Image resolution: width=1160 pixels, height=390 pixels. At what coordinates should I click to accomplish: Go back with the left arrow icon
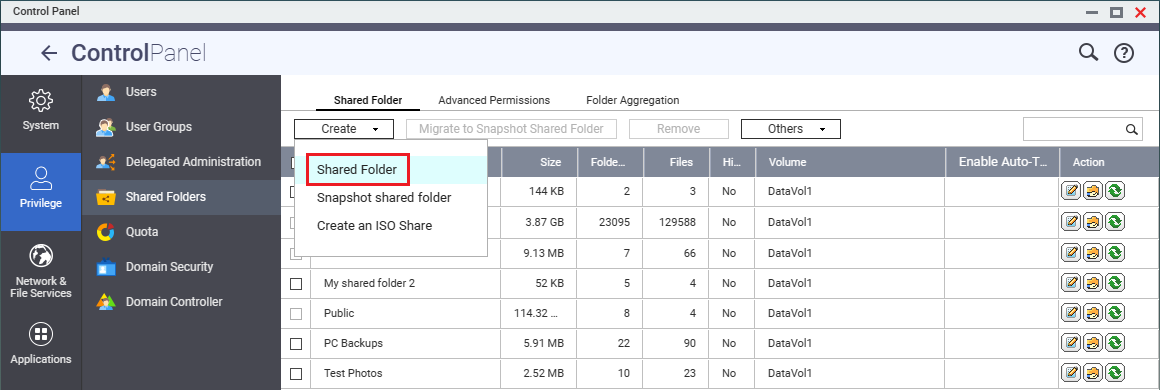pos(49,53)
